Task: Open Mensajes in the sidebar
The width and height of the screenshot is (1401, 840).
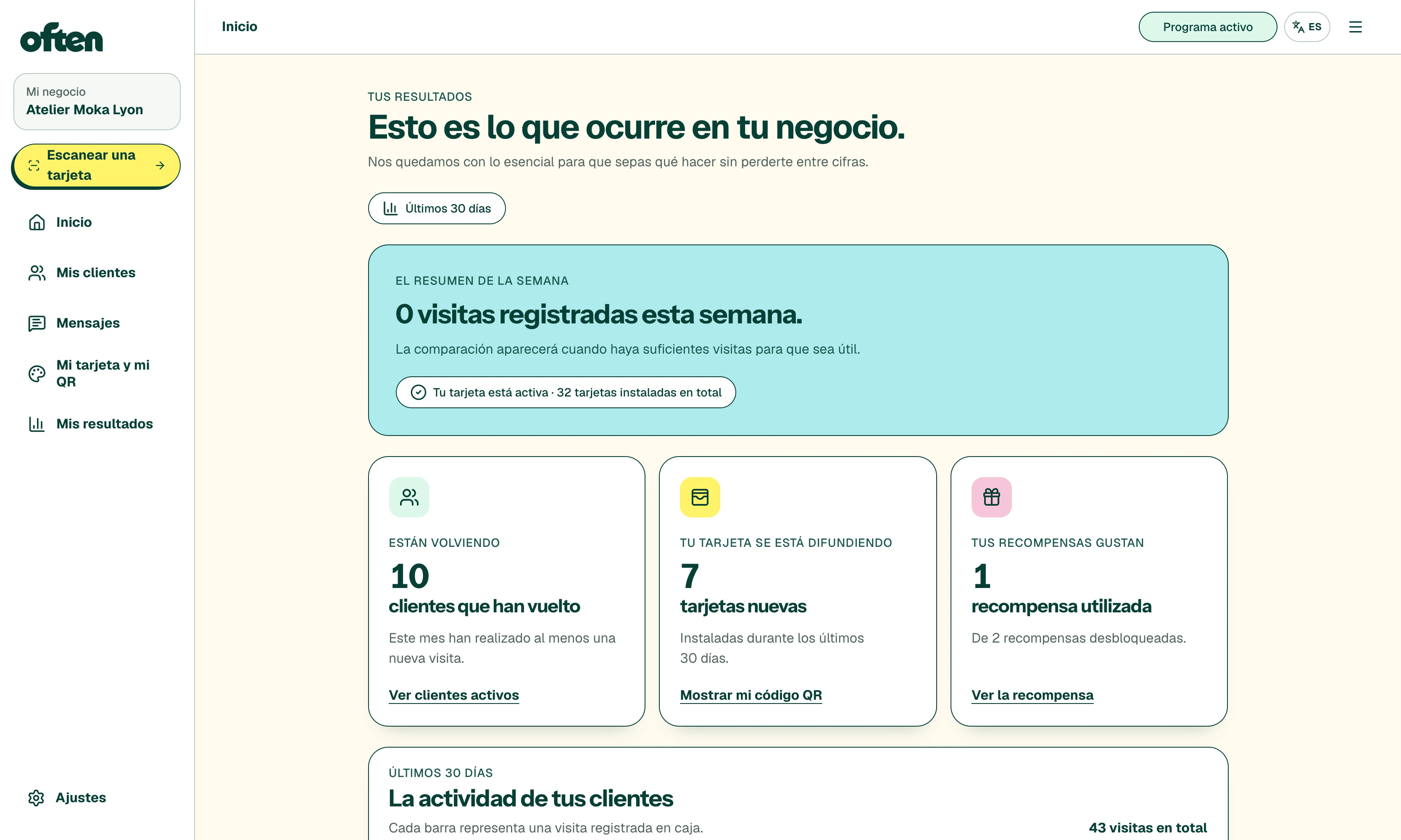Action: coord(97,323)
